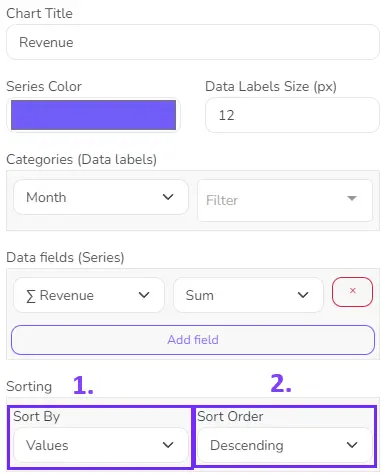Image resolution: width=381 pixels, height=475 pixels.
Task: Open the Filter combo box
Action: coord(285,200)
